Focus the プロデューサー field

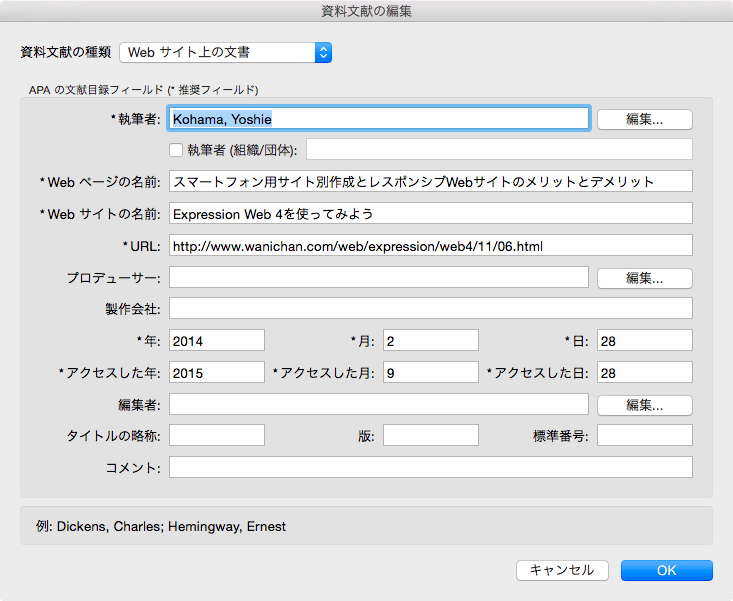(379, 277)
